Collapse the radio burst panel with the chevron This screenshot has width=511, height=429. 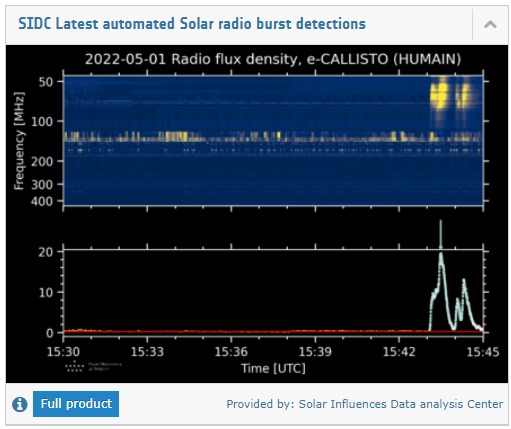(x=490, y=25)
